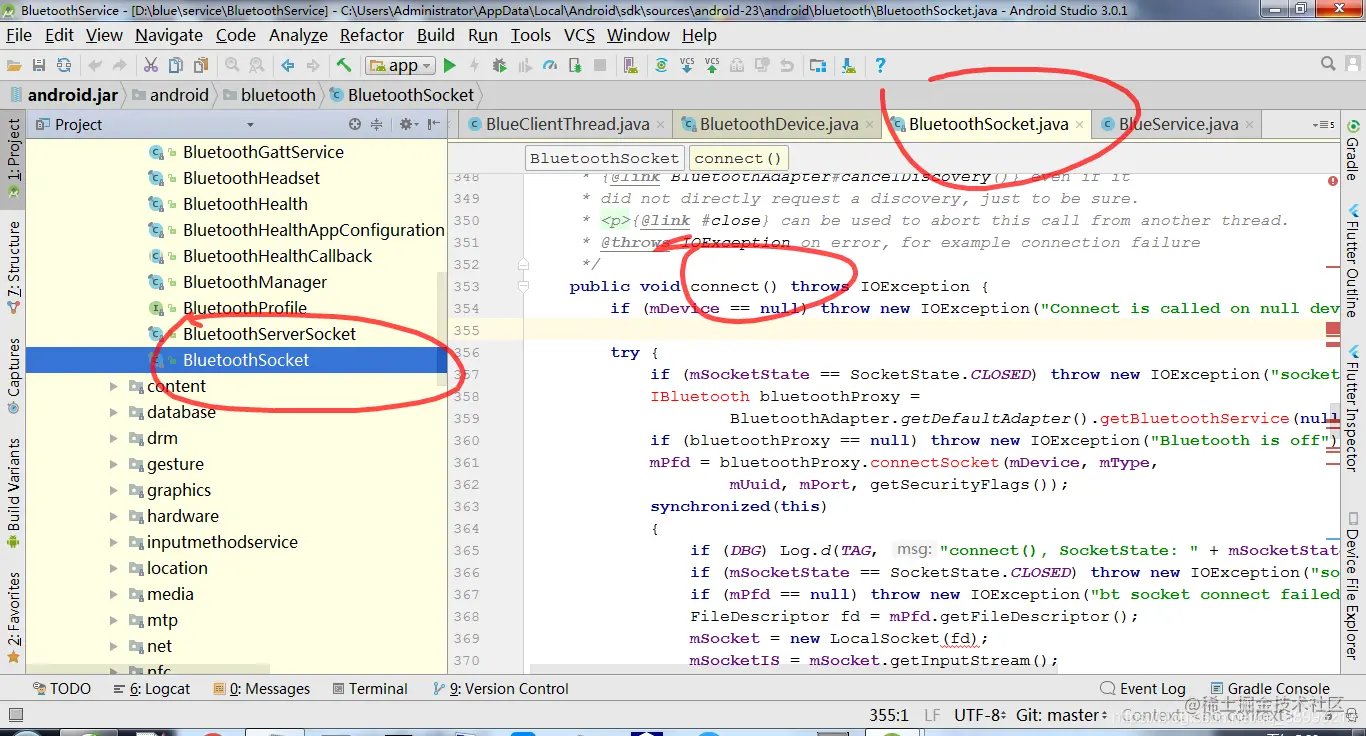The height and width of the screenshot is (736, 1366).
Task: Expand the content package node
Action: click(113, 386)
